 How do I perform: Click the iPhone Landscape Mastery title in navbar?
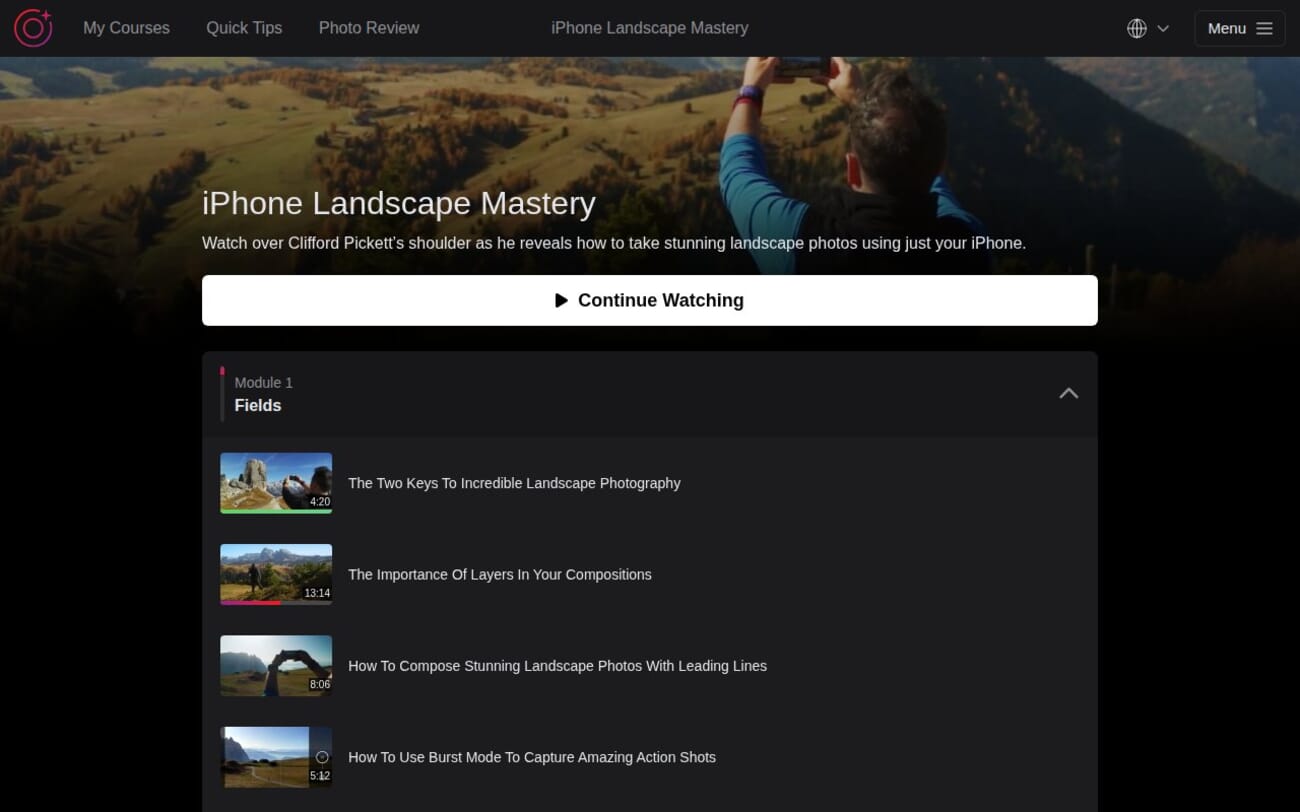649,28
